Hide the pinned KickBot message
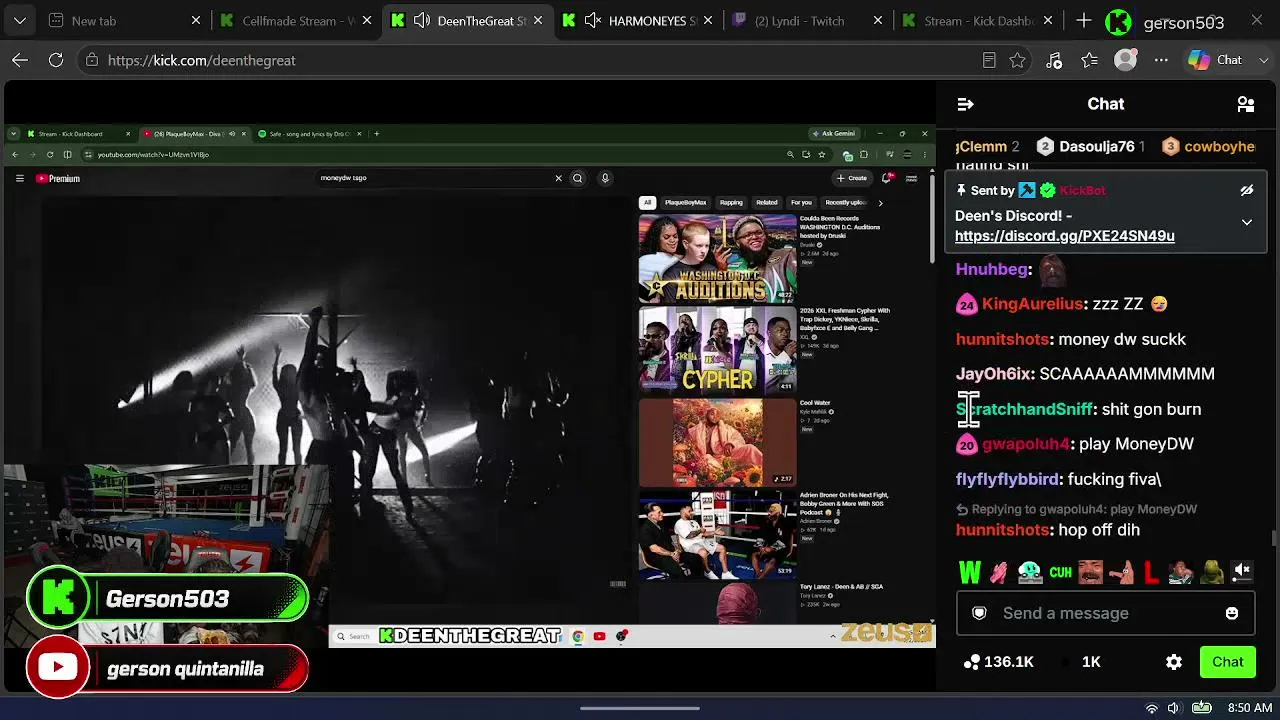 pyautogui.click(x=1247, y=190)
